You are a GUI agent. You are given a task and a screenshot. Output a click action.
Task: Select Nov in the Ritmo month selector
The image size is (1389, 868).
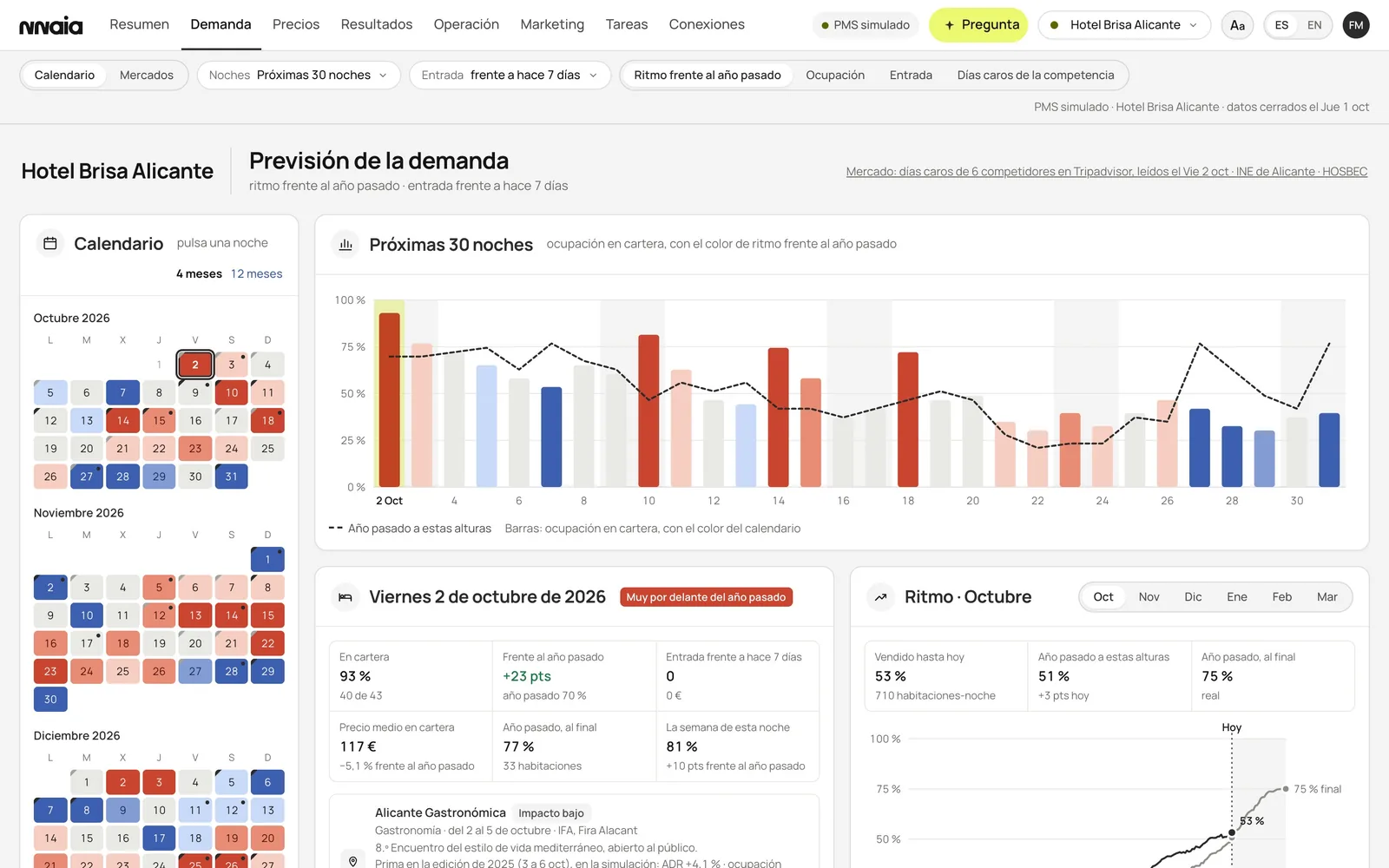coord(1149,597)
